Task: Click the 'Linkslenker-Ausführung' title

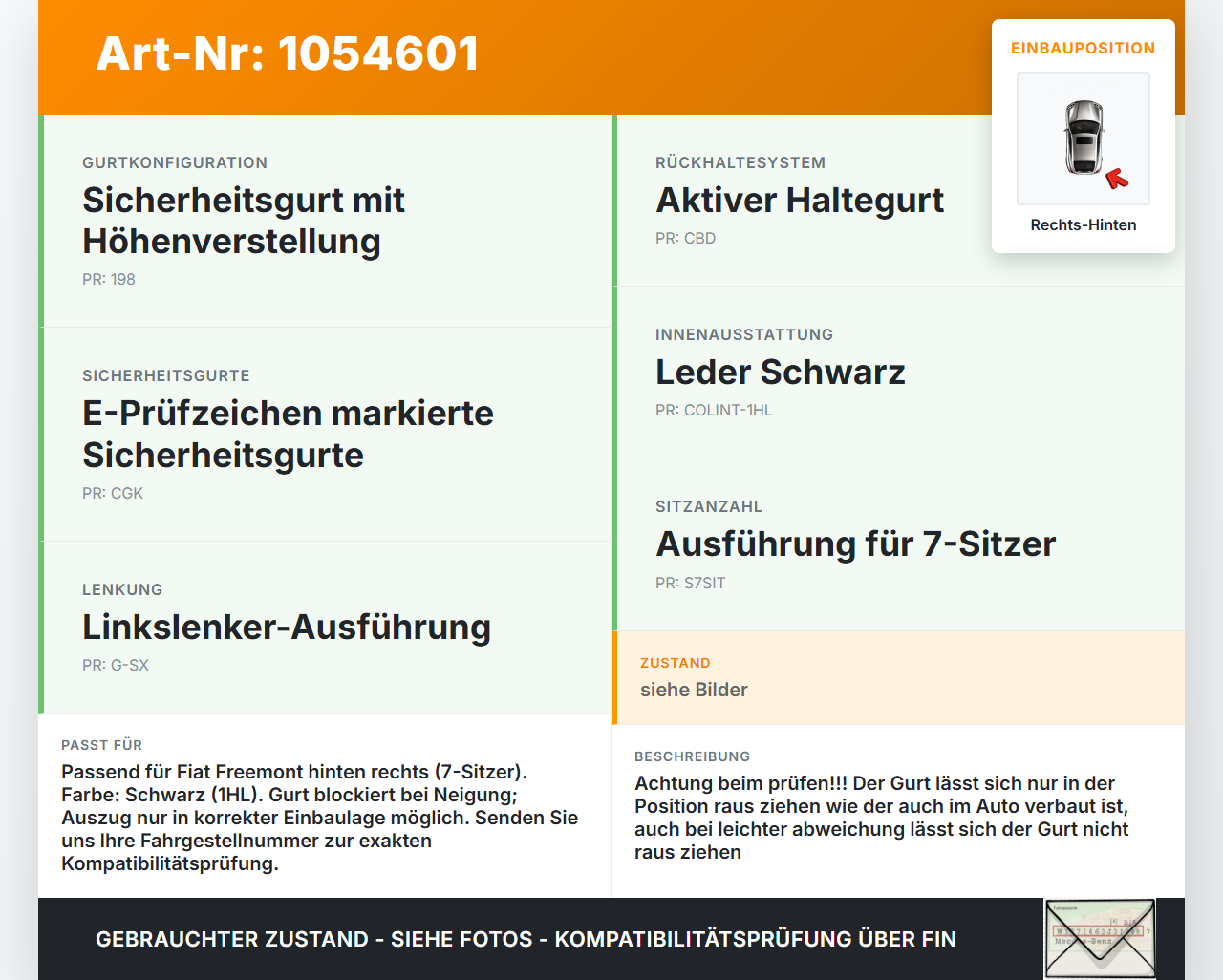Action: [x=287, y=628]
